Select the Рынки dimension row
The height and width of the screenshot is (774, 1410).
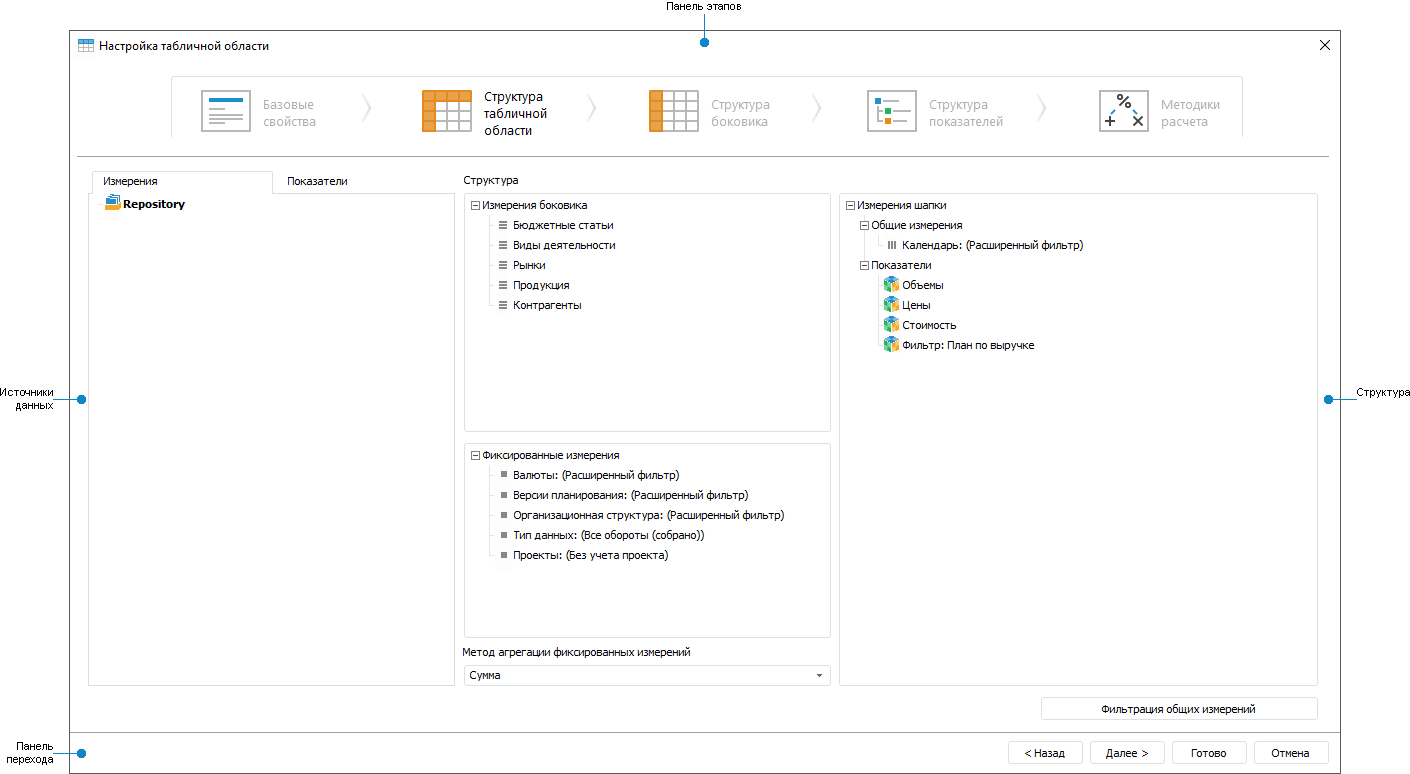click(529, 265)
